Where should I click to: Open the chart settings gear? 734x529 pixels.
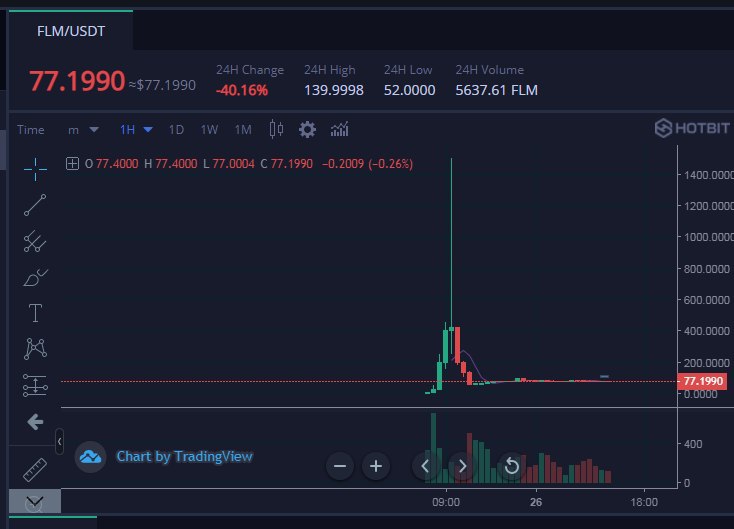308,130
